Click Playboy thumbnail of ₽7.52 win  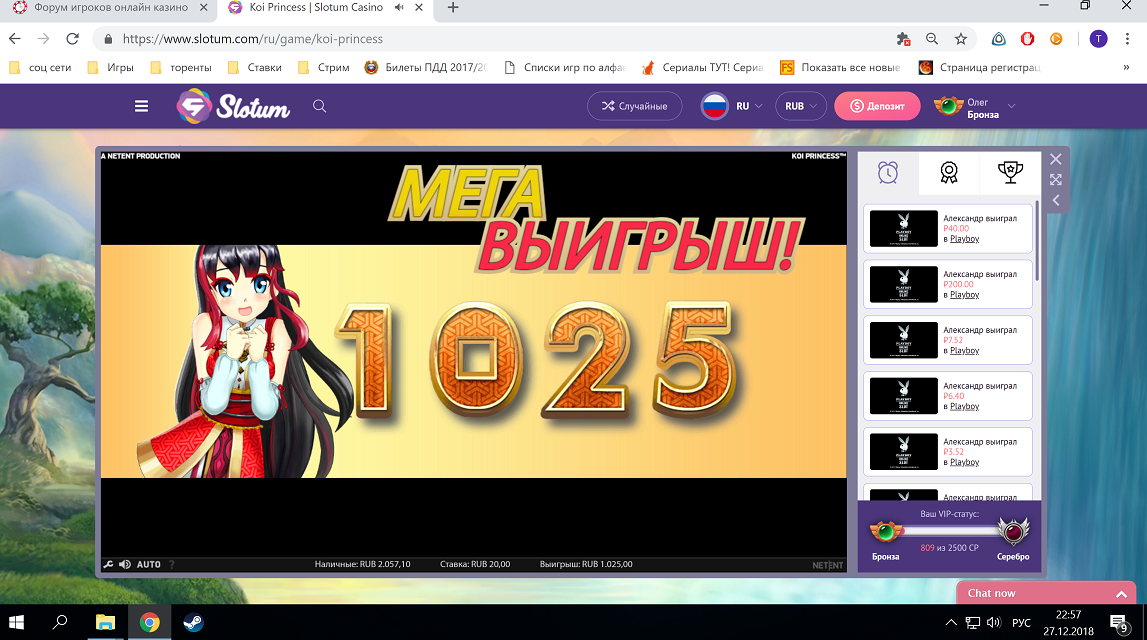pyautogui.click(x=903, y=340)
